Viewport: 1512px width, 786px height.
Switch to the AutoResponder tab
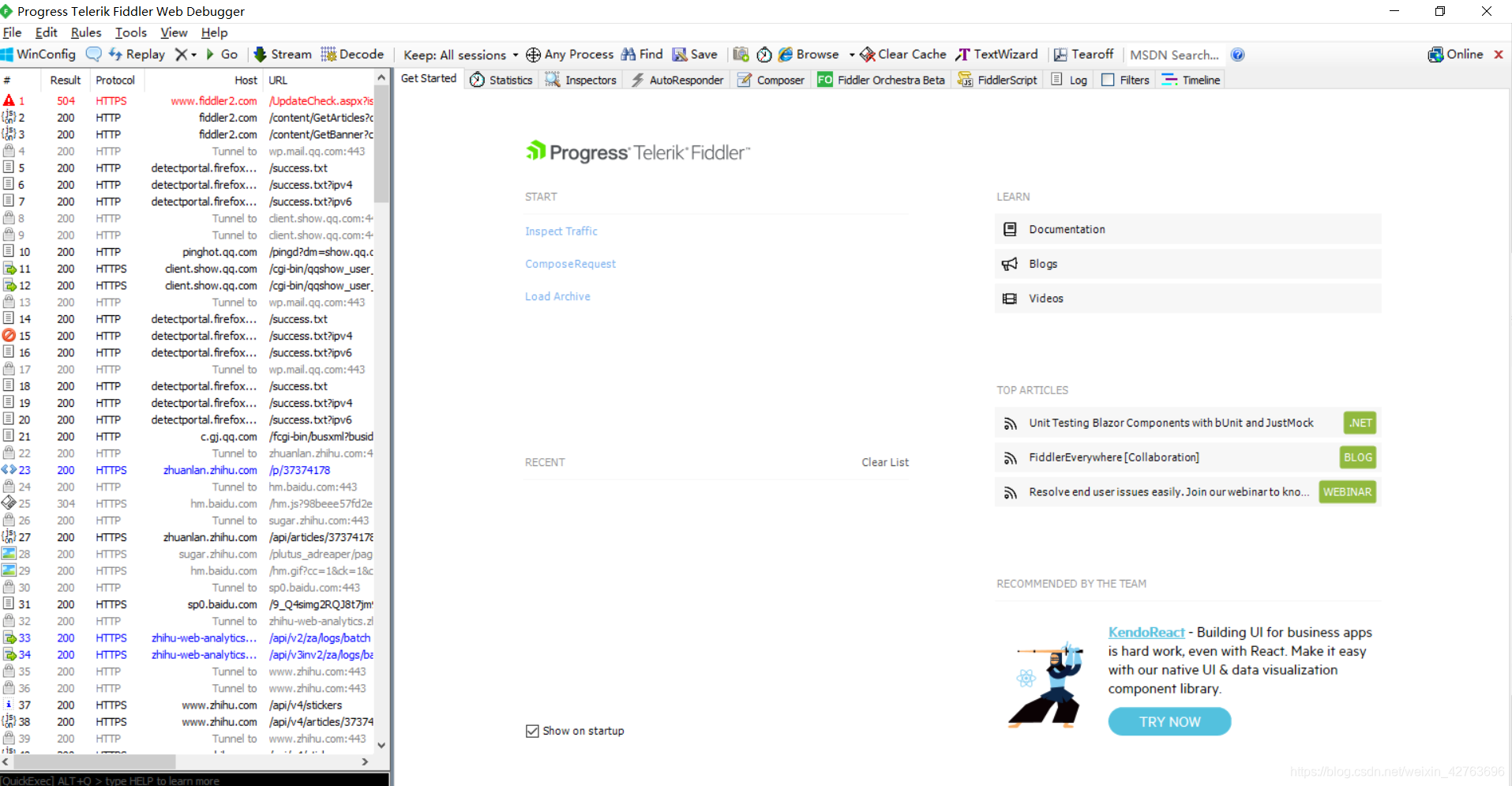tap(677, 80)
